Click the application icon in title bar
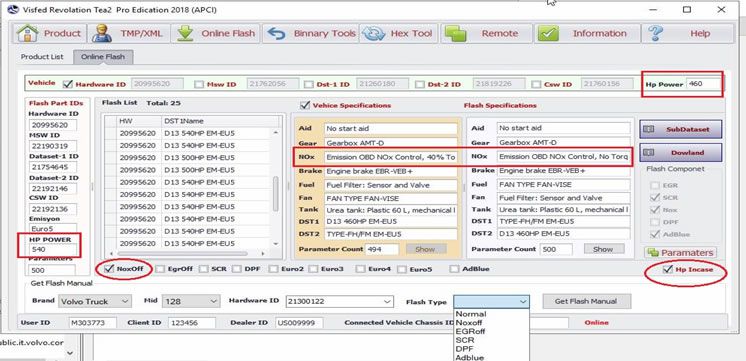This screenshot has width=746, height=361. [x=14, y=10]
